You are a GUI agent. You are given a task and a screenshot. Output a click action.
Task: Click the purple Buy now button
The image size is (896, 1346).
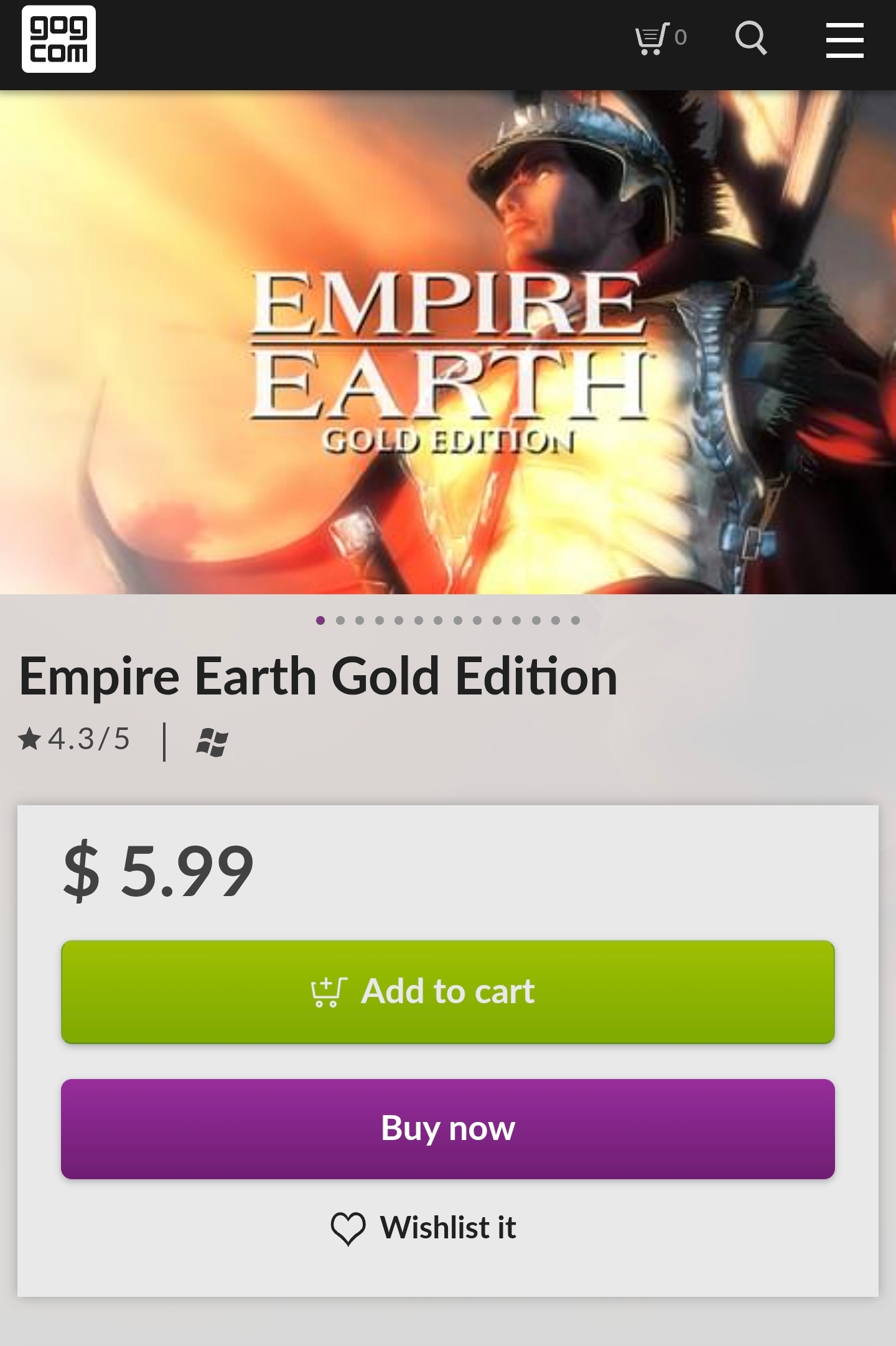pos(447,1128)
